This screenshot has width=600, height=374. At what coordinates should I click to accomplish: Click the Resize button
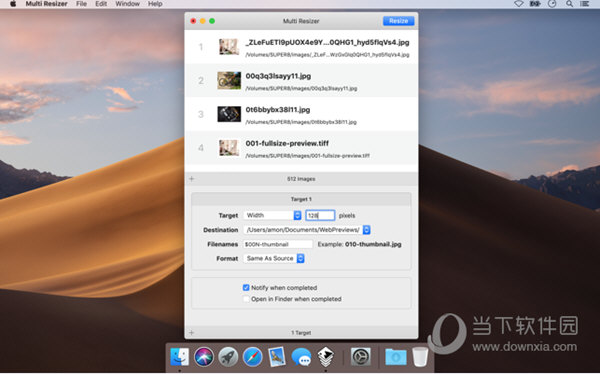[x=398, y=21]
